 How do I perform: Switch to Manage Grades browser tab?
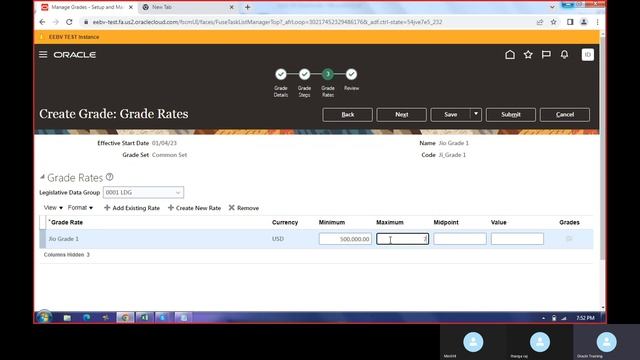coord(87,7)
